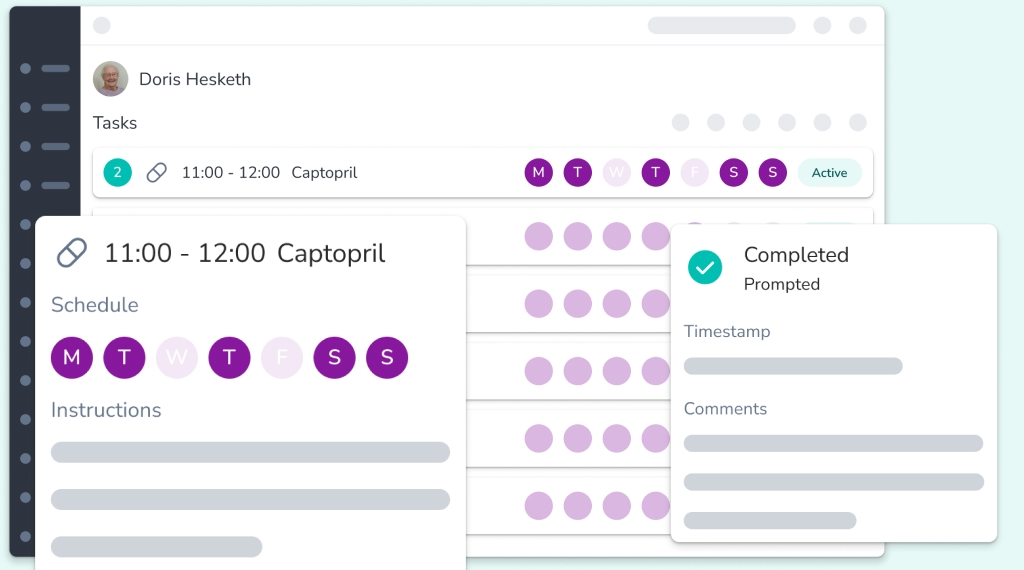Open Doris Hesketh's profile photo
The width and height of the screenshot is (1024, 570).
(x=110, y=79)
